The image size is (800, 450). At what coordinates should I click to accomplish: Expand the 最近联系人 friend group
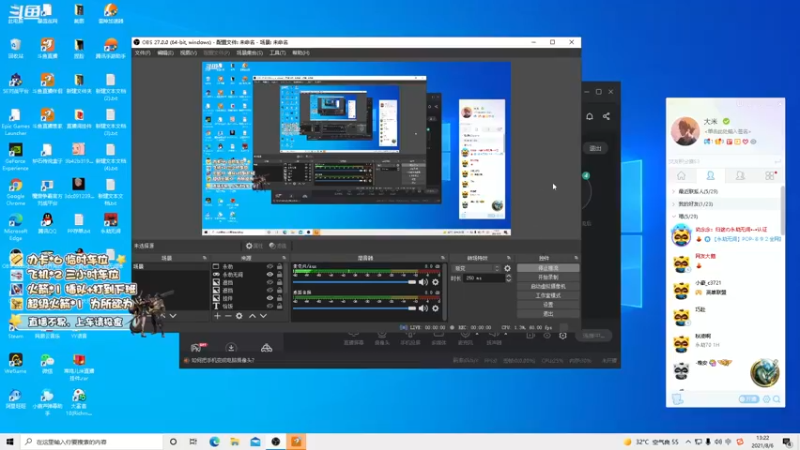pos(673,192)
